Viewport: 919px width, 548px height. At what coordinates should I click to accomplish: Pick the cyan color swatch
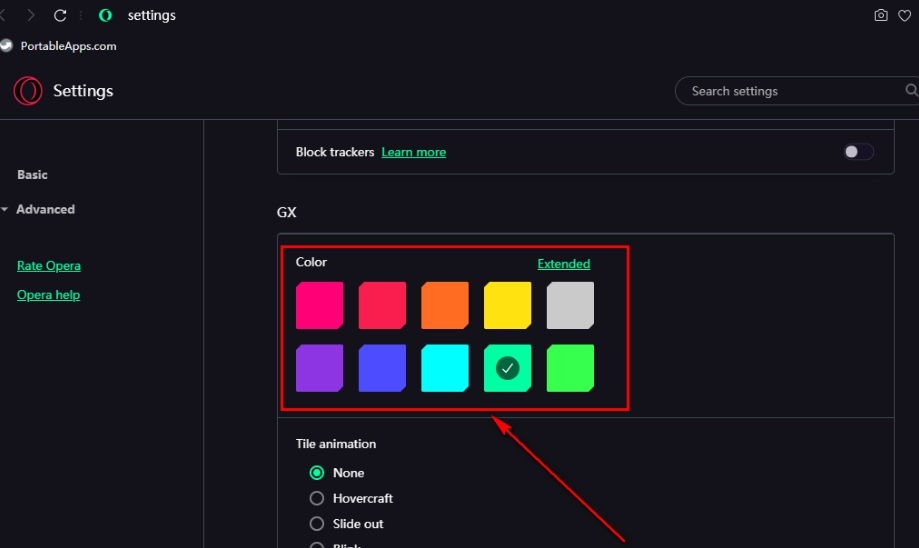coord(445,368)
